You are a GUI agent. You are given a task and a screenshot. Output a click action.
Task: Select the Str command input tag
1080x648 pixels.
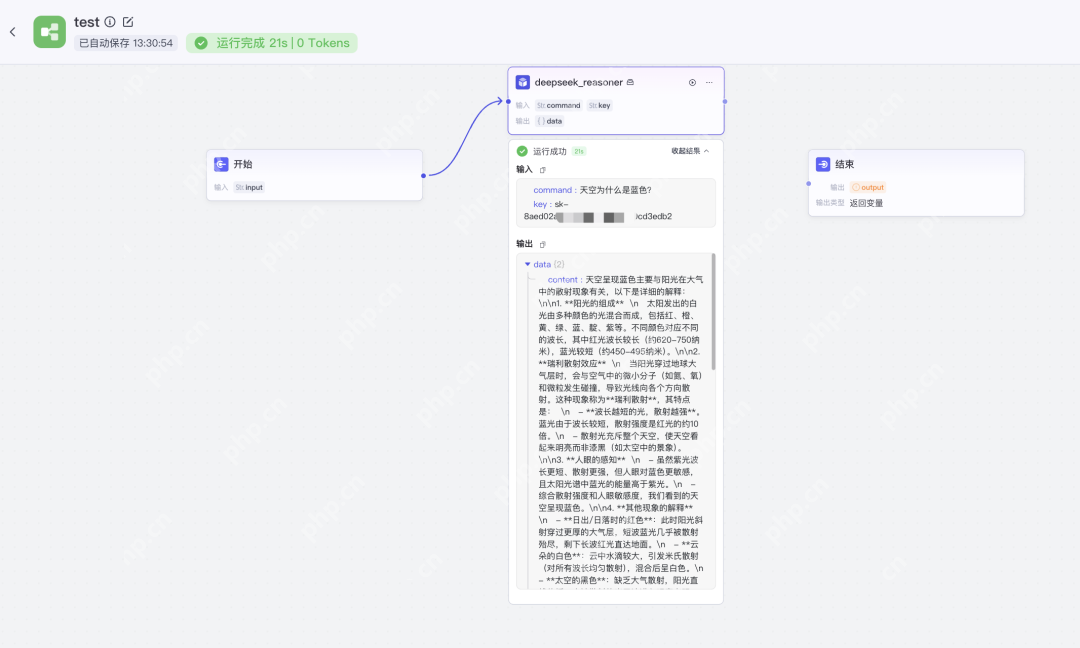tap(559, 105)
